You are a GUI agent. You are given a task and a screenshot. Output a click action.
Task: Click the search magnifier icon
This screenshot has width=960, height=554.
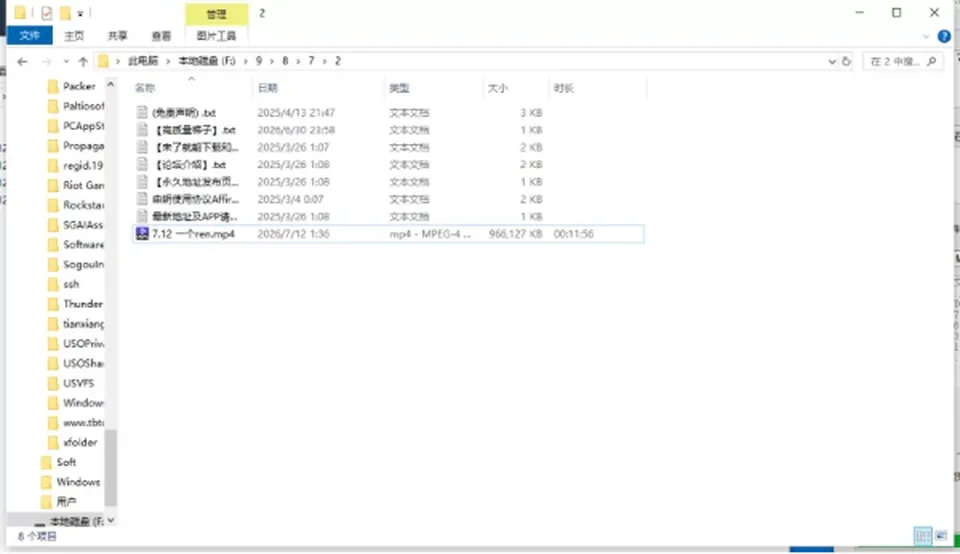click(x=932, y=61)
